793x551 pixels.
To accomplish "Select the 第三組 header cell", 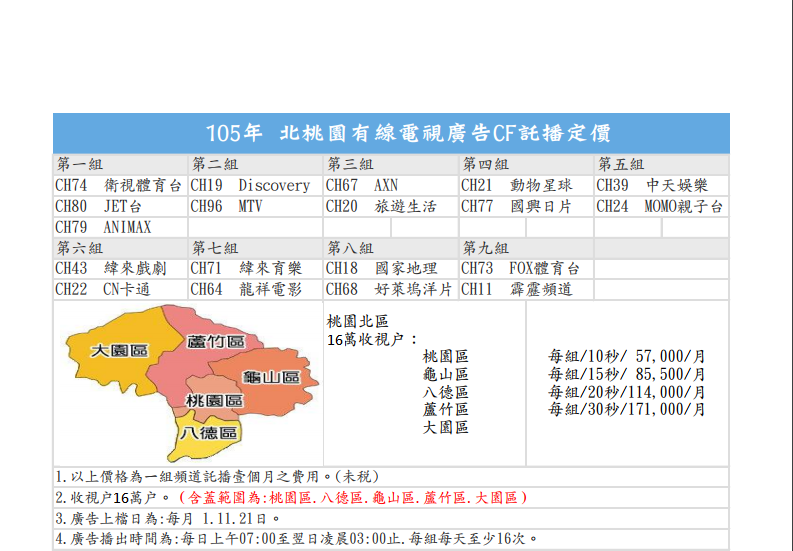I will click(390, 164).
